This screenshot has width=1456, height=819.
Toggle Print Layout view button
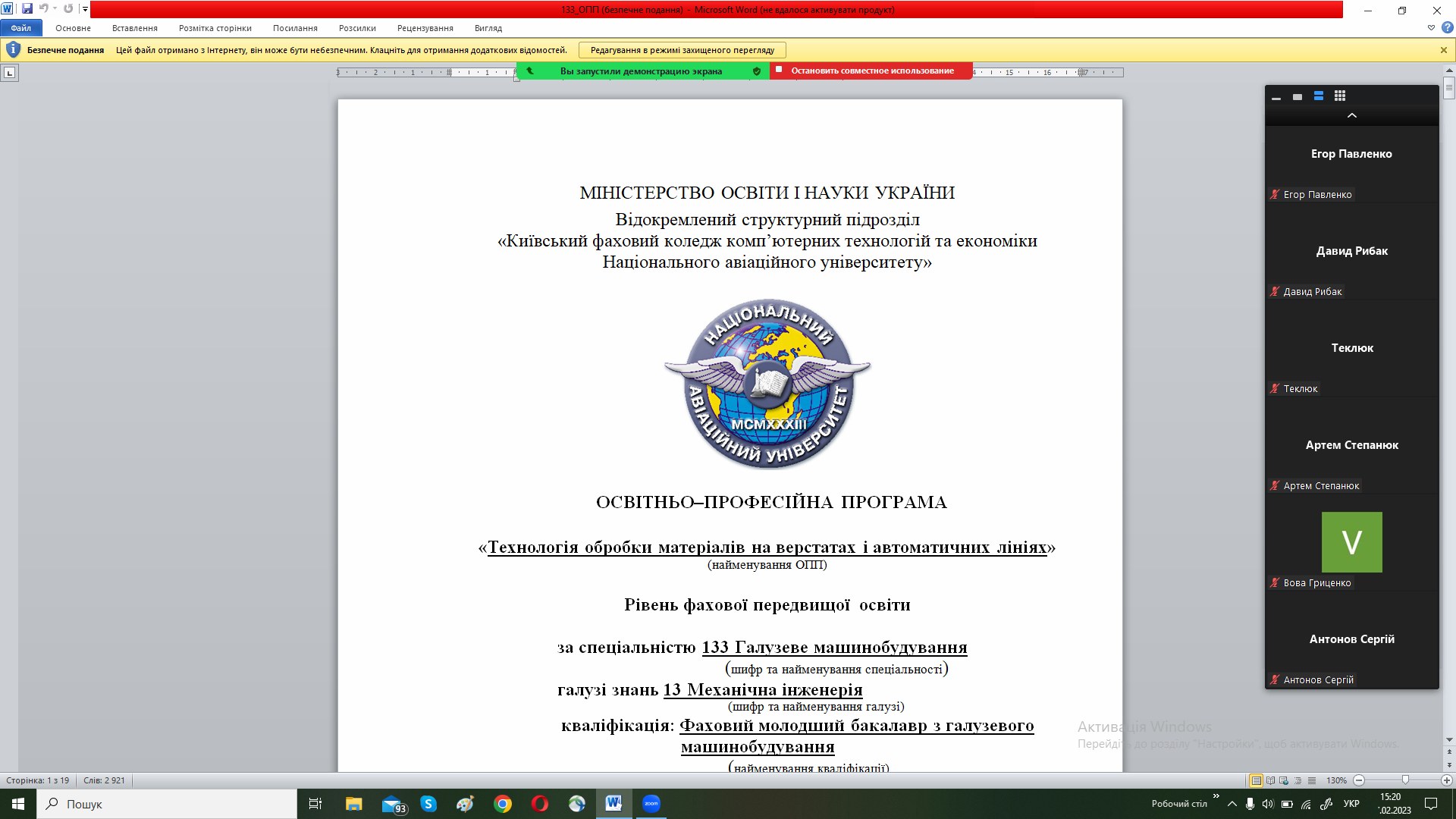pyautogui.click(x=1257, y=780)
